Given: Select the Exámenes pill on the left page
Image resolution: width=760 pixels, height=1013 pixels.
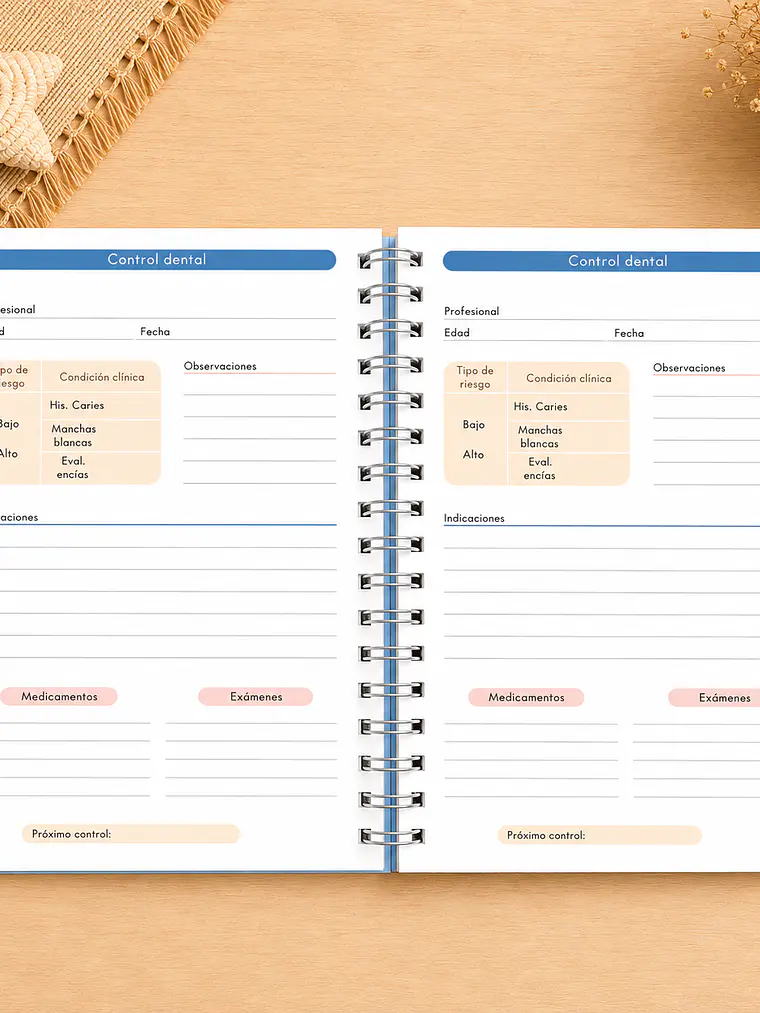Looking at the screenshot, I should coord(256,697).
